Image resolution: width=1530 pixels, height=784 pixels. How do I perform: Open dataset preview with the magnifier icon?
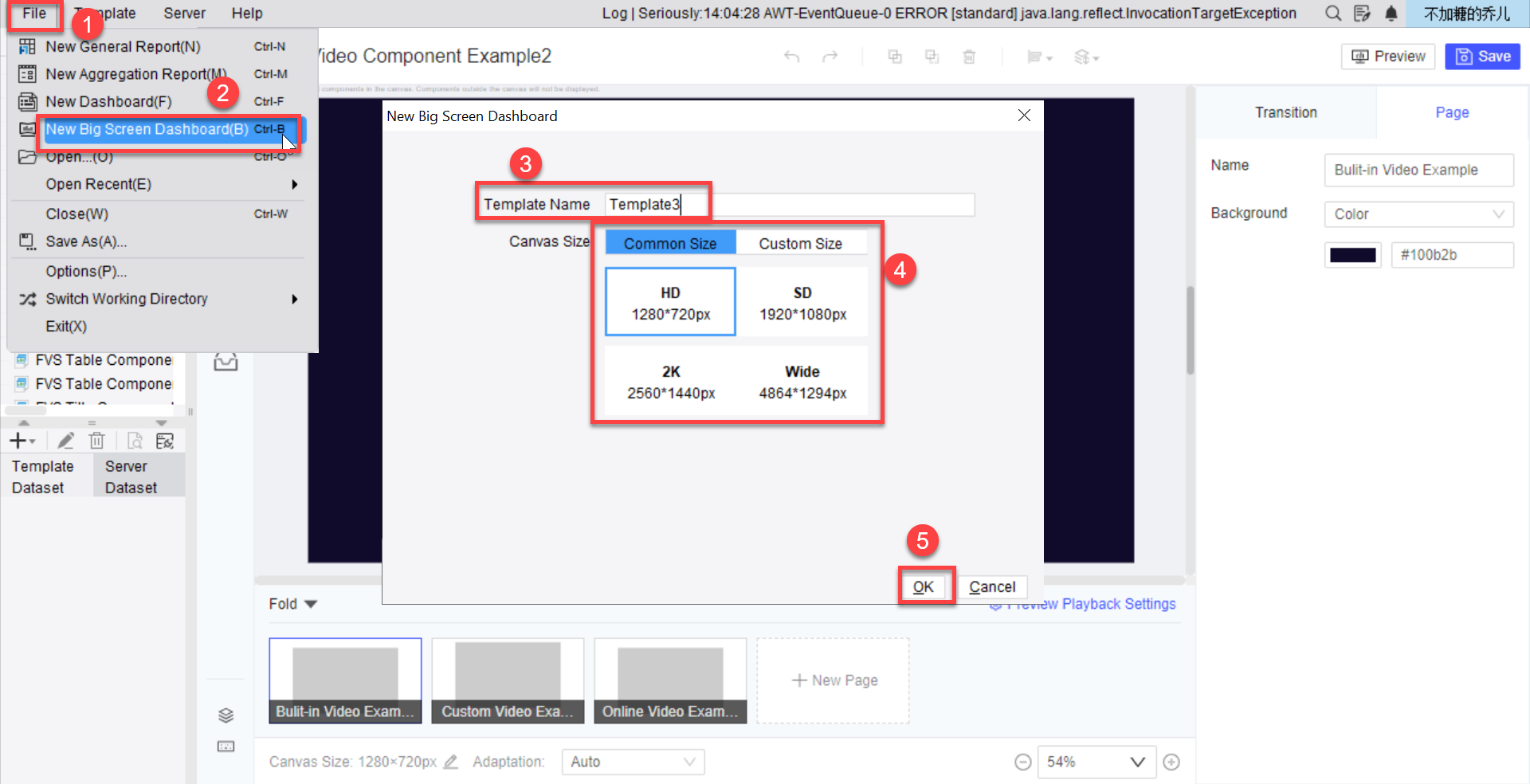click(x=134, y=440)
